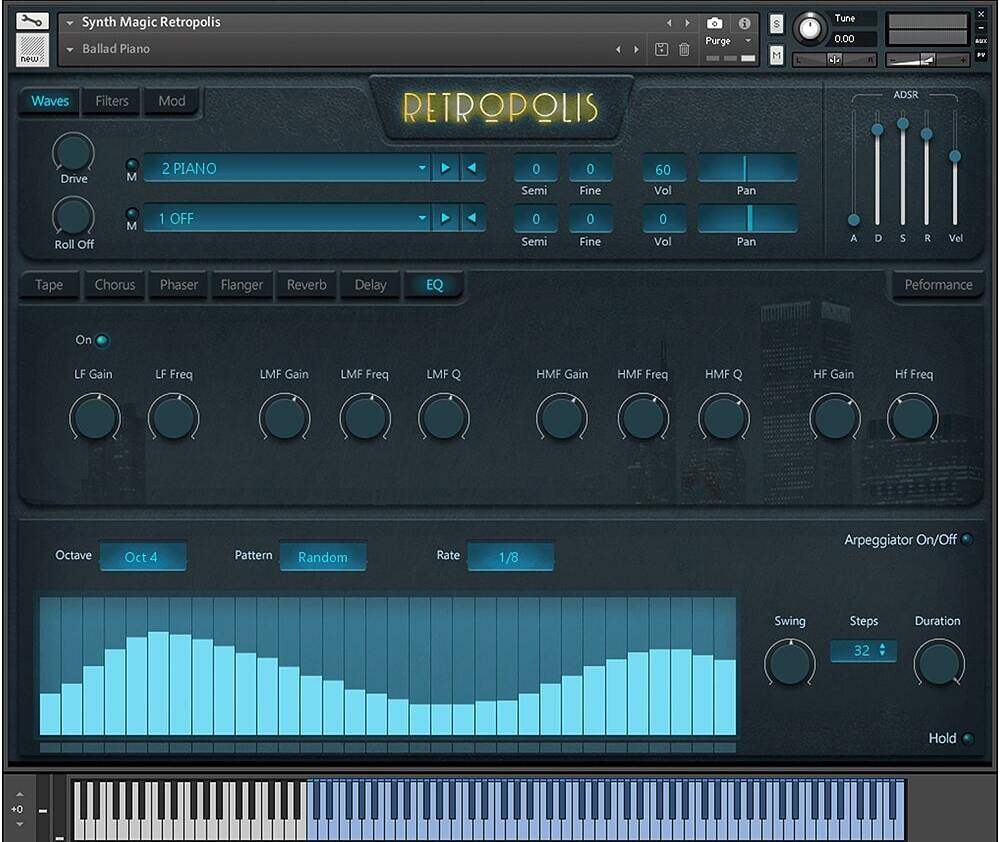Take a snapshot with the camera icon
This screenshot has width=1000, height=842.
click(x=714, y=24)
